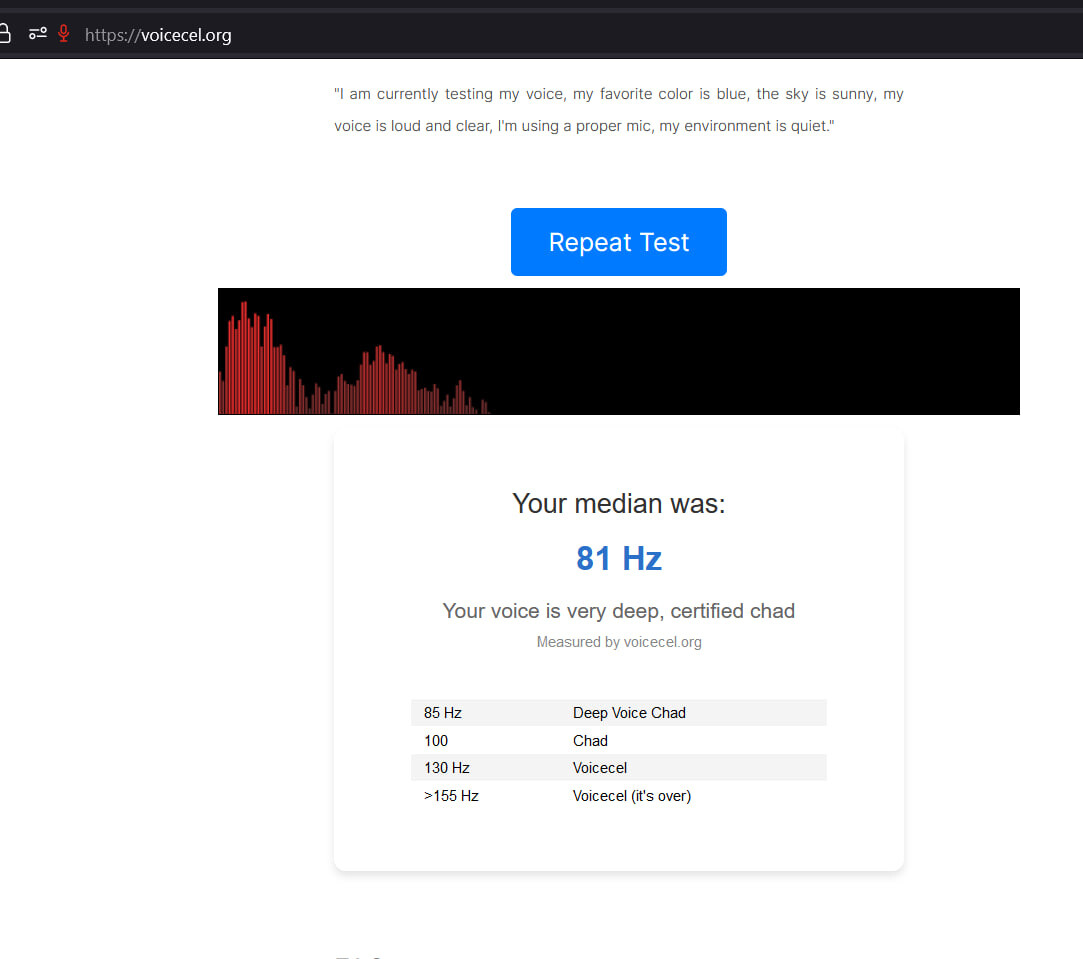Select the 85 Hz table cell
1083x959 pixels.
click(x=443, y=713)
